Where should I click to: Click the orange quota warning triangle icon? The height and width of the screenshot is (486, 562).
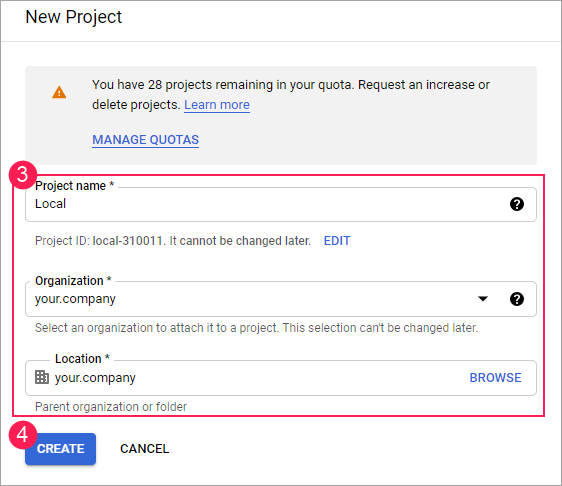pos(59,92)
